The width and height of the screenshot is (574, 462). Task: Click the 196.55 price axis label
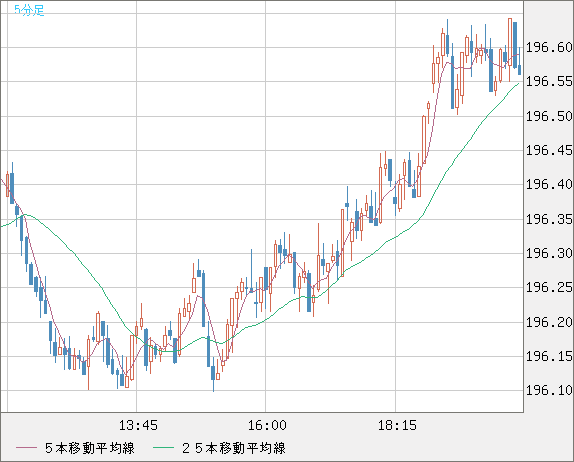pyautogui.click(x=549, y=81)
